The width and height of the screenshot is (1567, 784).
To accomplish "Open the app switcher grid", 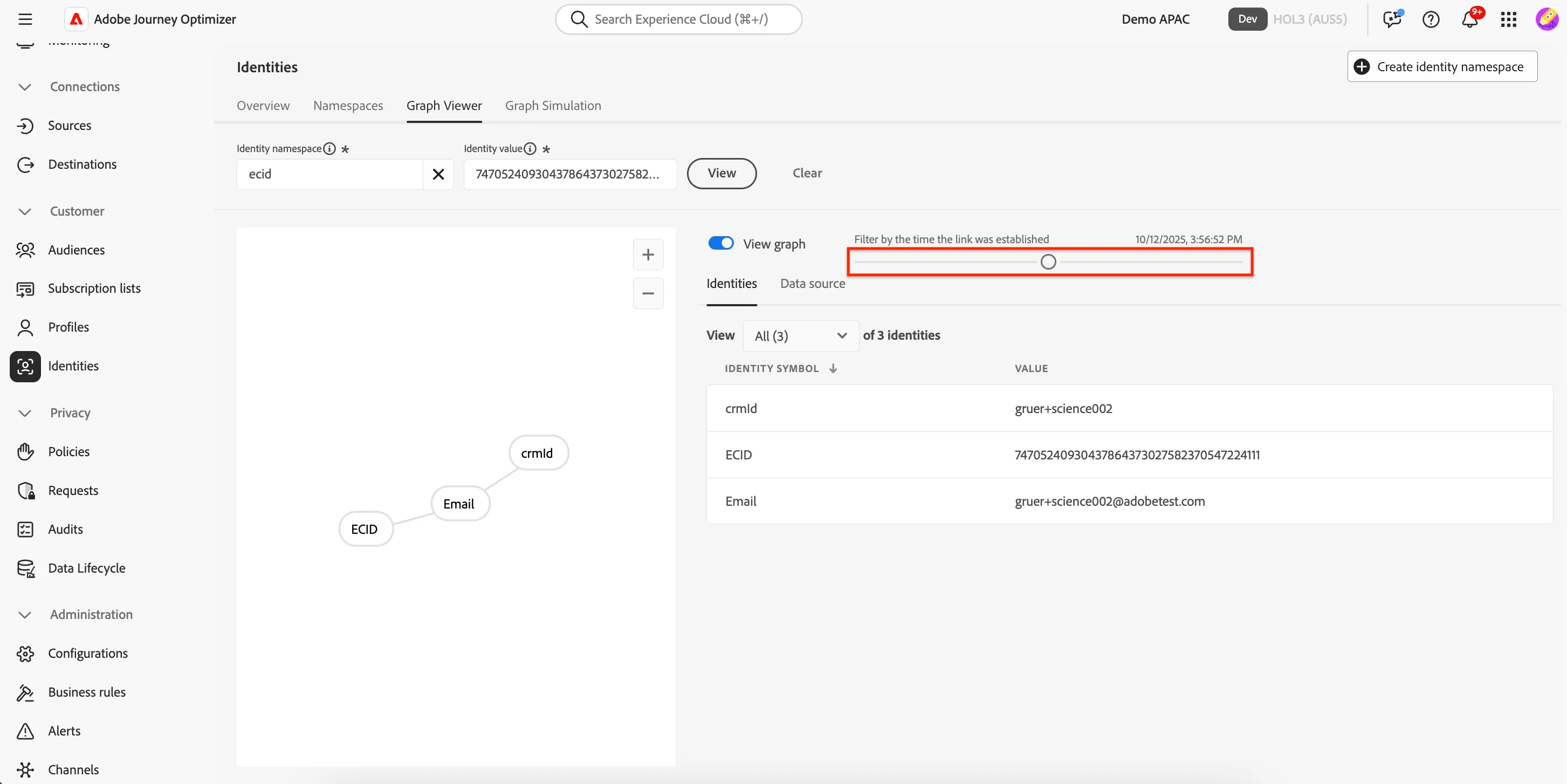I will pos(1509,19).
